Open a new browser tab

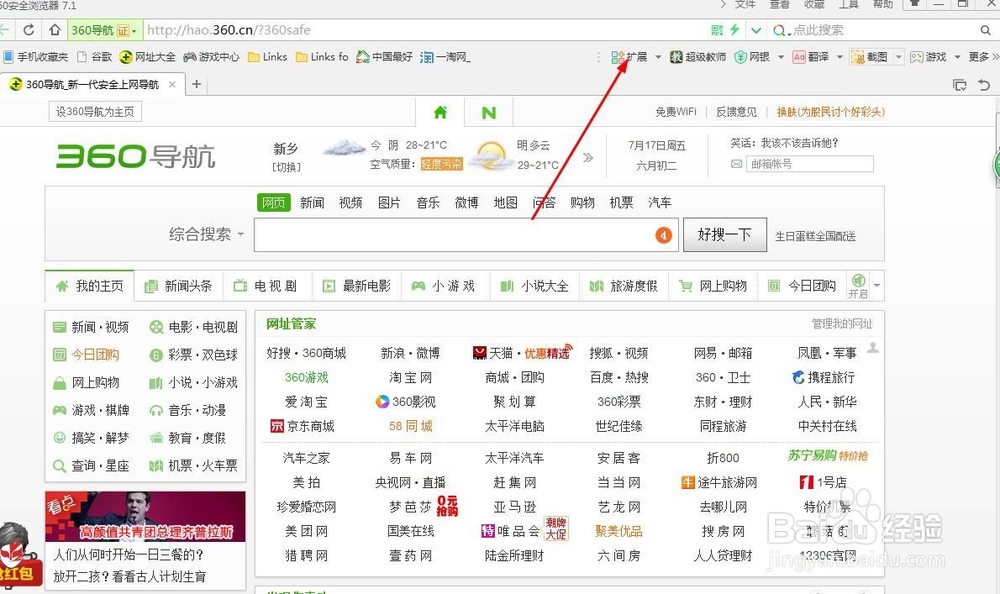click(196, 84)
